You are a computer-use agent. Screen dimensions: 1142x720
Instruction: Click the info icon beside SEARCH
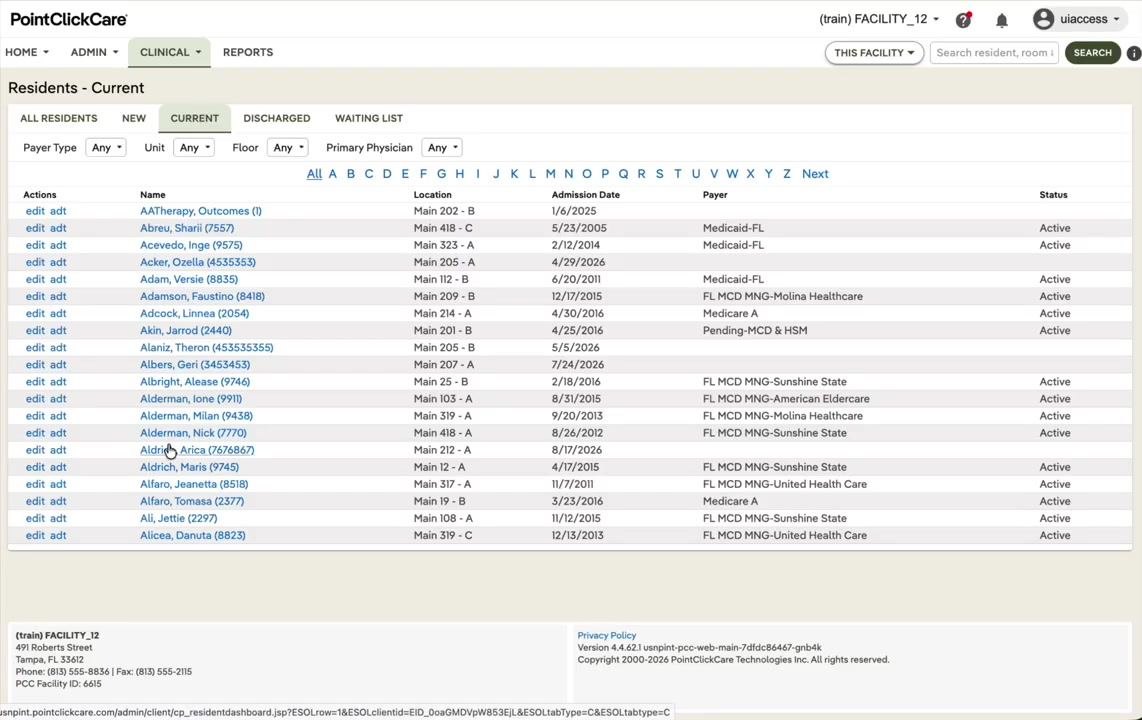click(1134, 53)
